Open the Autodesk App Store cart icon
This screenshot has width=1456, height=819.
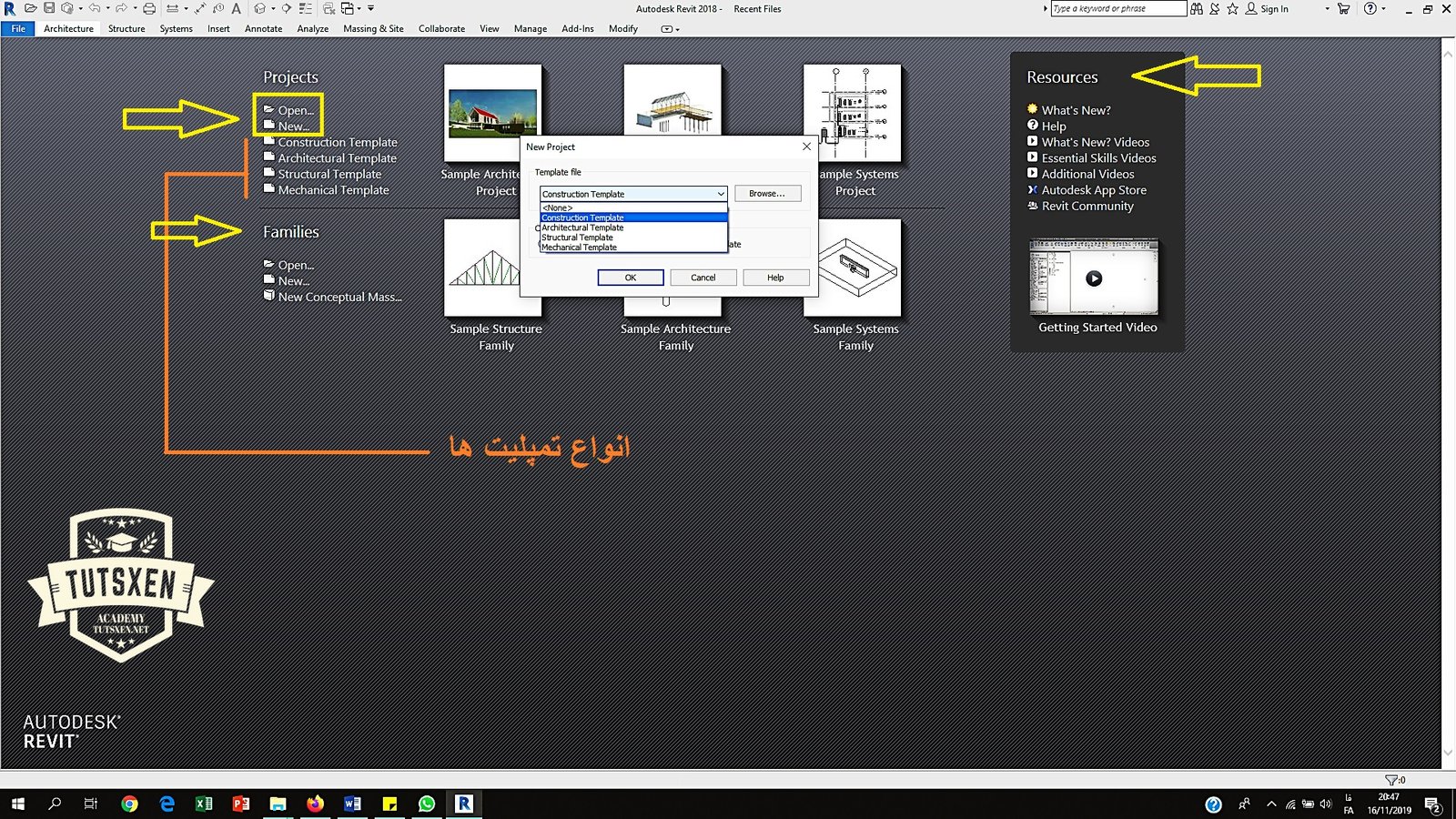[x=1343, y=8]
